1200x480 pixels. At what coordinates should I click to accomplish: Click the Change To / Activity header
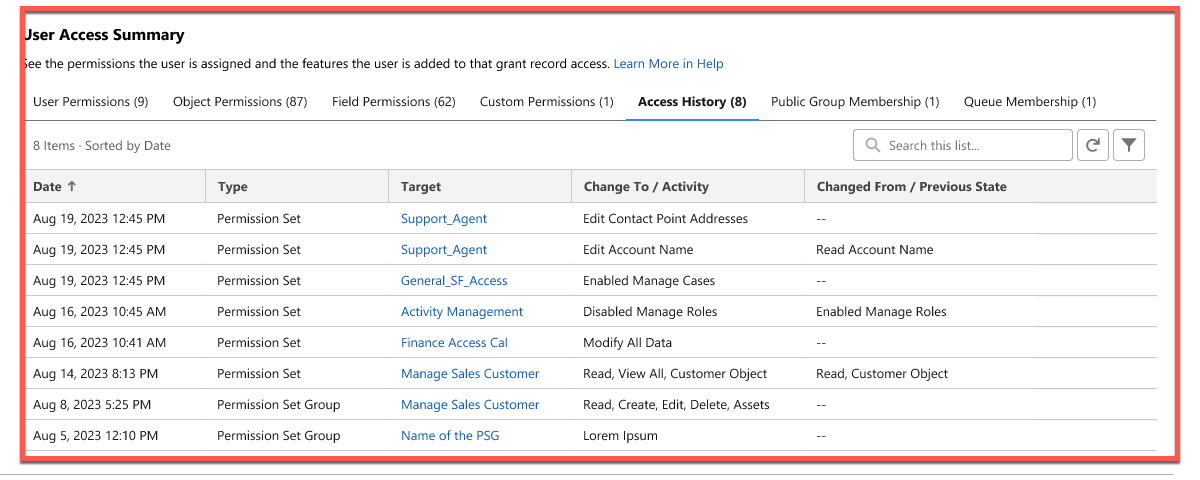pos(646,186)
